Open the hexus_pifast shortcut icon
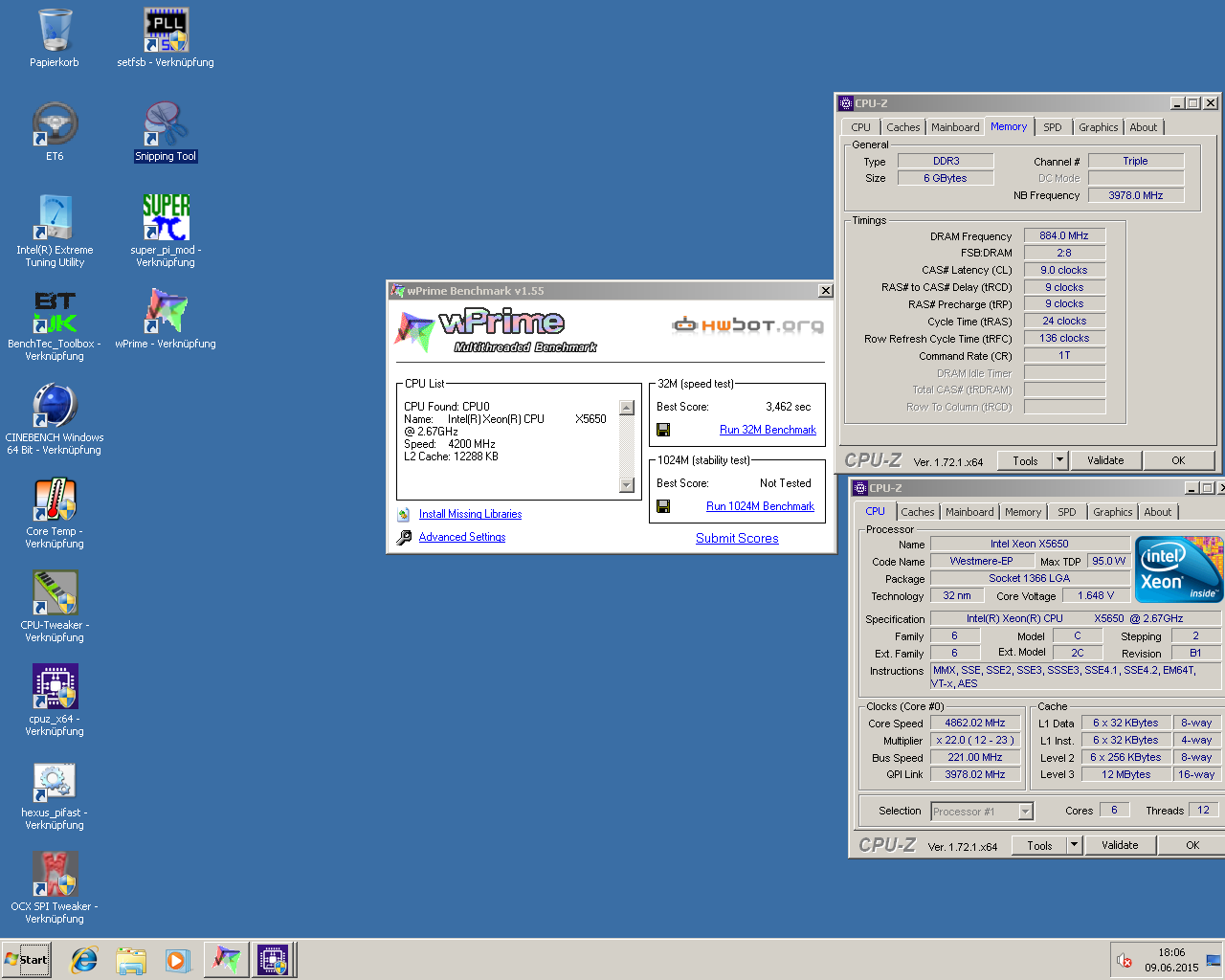Image resolution: width=1225 pixels, height=980 pixels. coord(55,780)
